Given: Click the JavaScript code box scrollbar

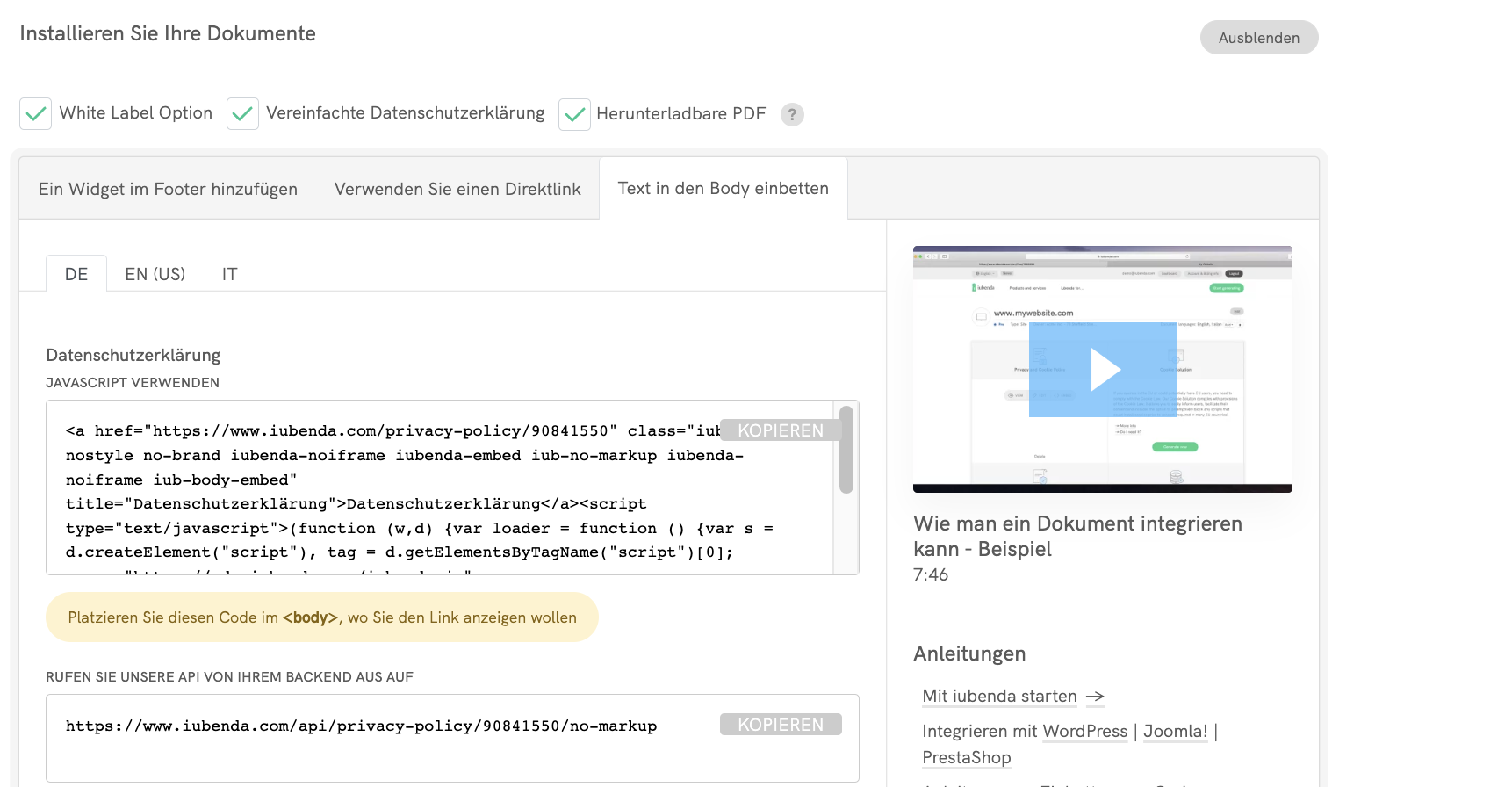Looking at the screenshot, I should point(846,450).
